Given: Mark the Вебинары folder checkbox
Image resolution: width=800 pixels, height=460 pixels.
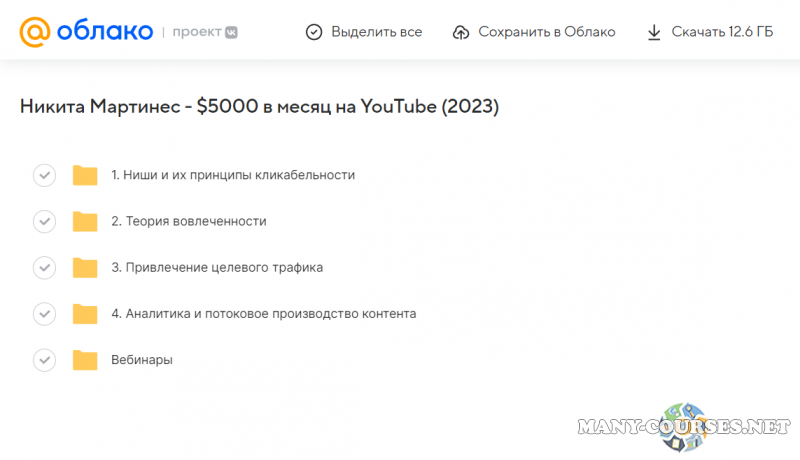Looking at the screenshot, I should (44, 360).
